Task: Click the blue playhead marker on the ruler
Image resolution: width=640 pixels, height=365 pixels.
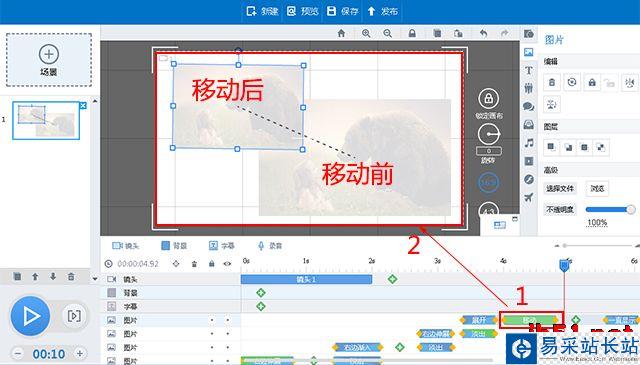Action: [x=564, y=265]
